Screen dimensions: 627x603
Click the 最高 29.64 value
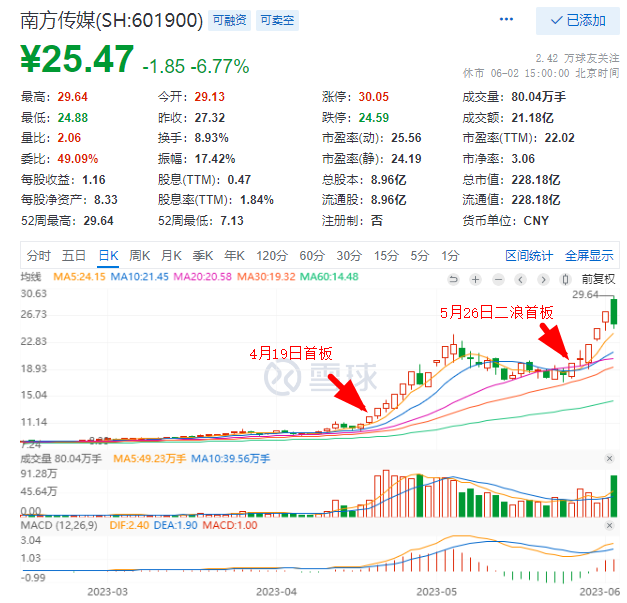click(x=72, y=97)
